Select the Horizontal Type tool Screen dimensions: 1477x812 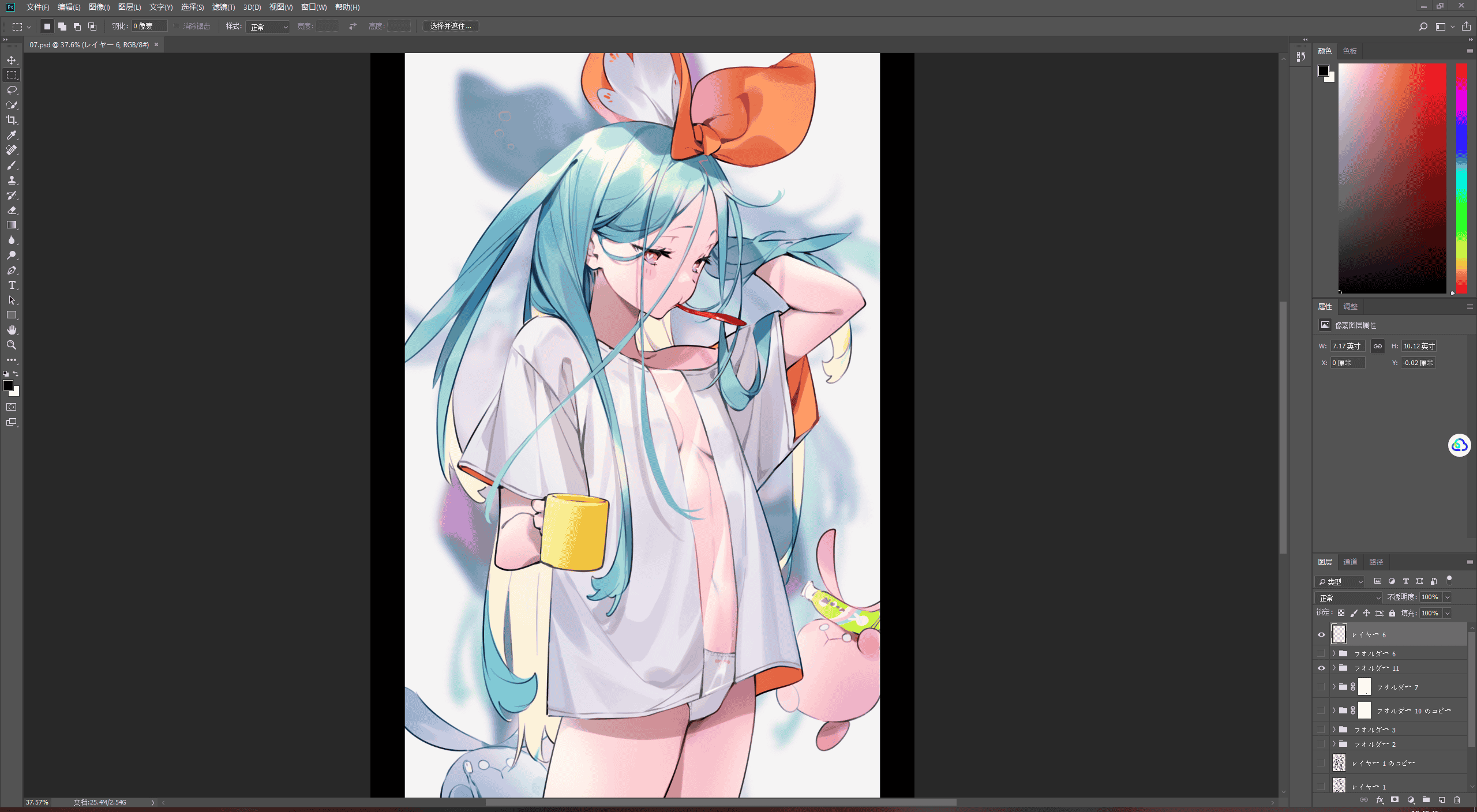pyautogui.click(x=12, y=285)
